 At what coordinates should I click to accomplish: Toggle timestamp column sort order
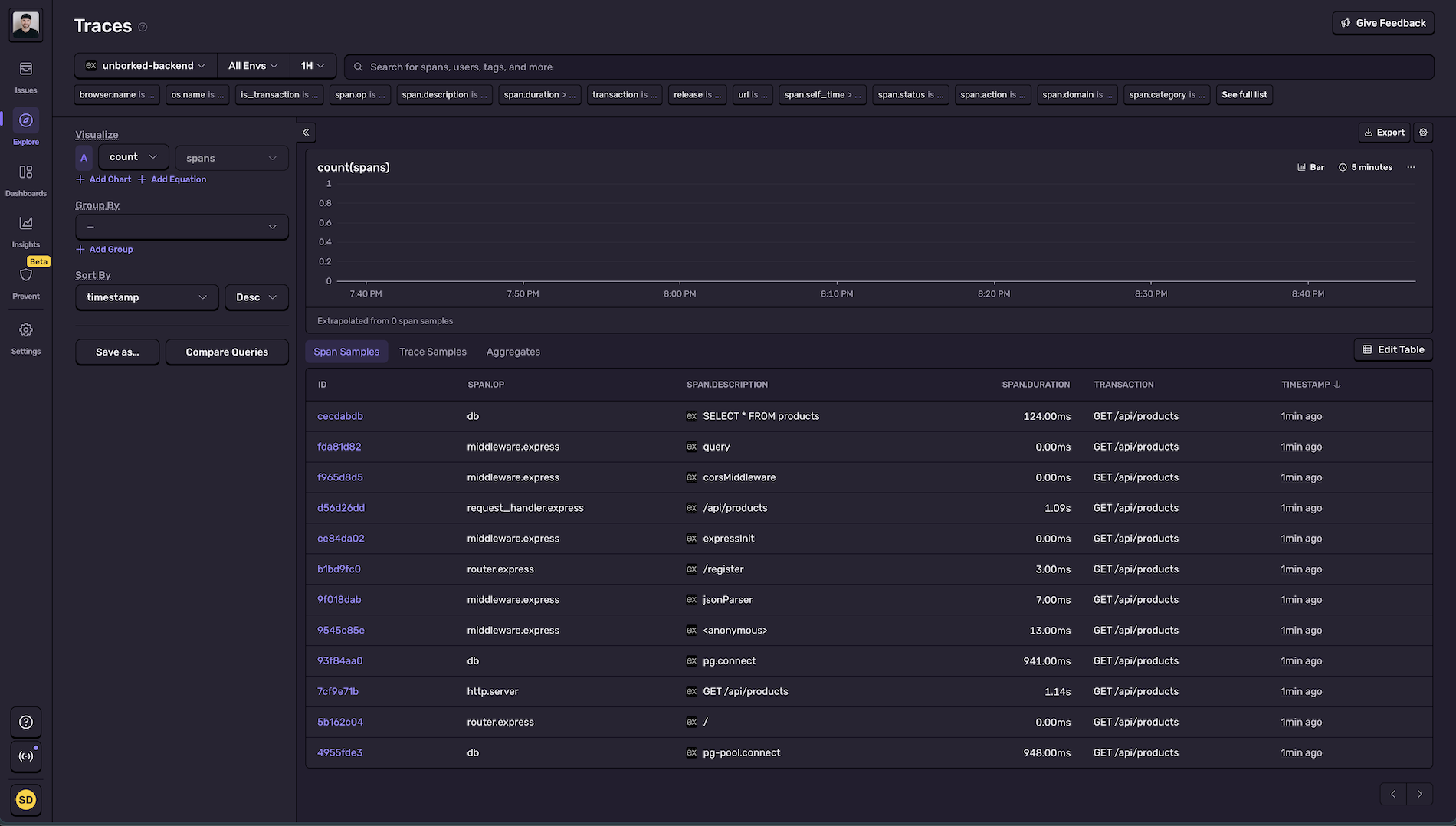click(1310, 385)
